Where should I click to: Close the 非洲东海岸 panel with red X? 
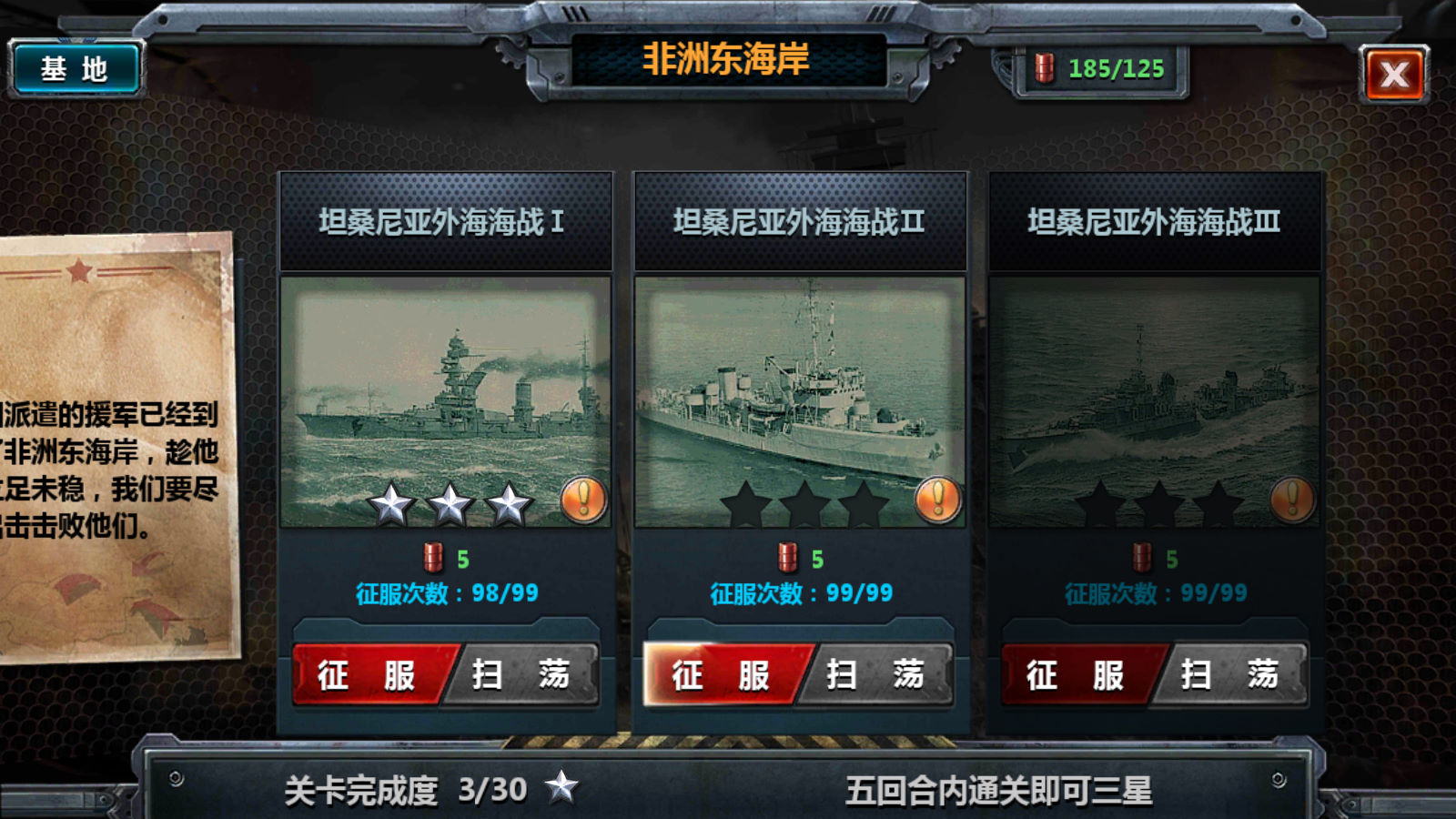point(1394,75)
